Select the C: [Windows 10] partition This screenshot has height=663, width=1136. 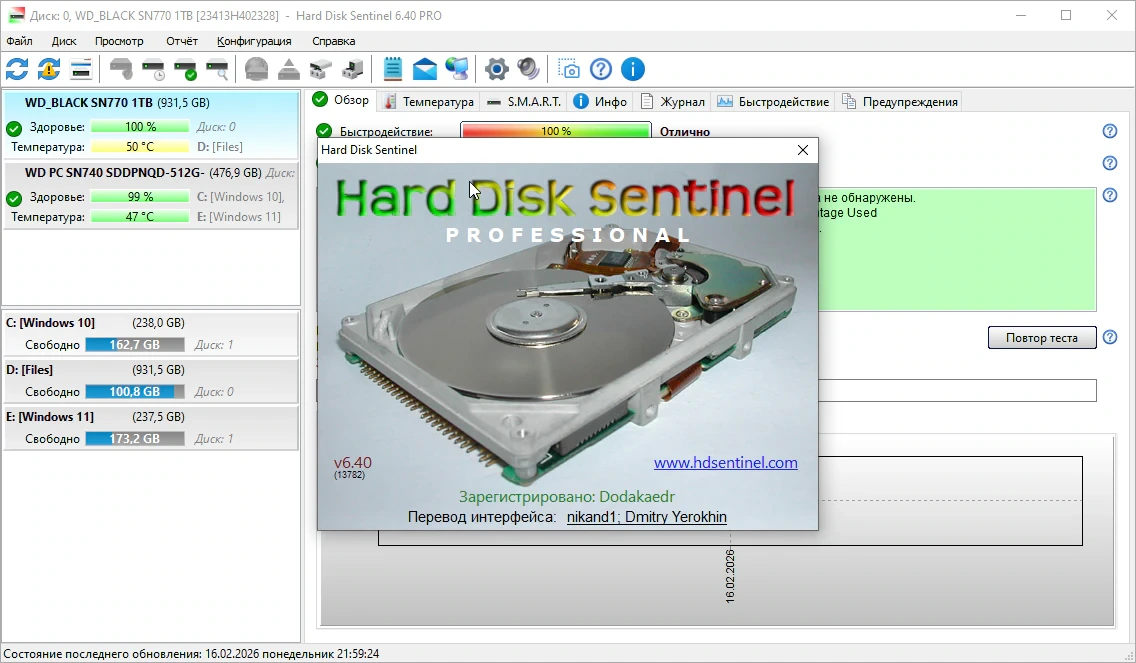[x=151, y=334]
